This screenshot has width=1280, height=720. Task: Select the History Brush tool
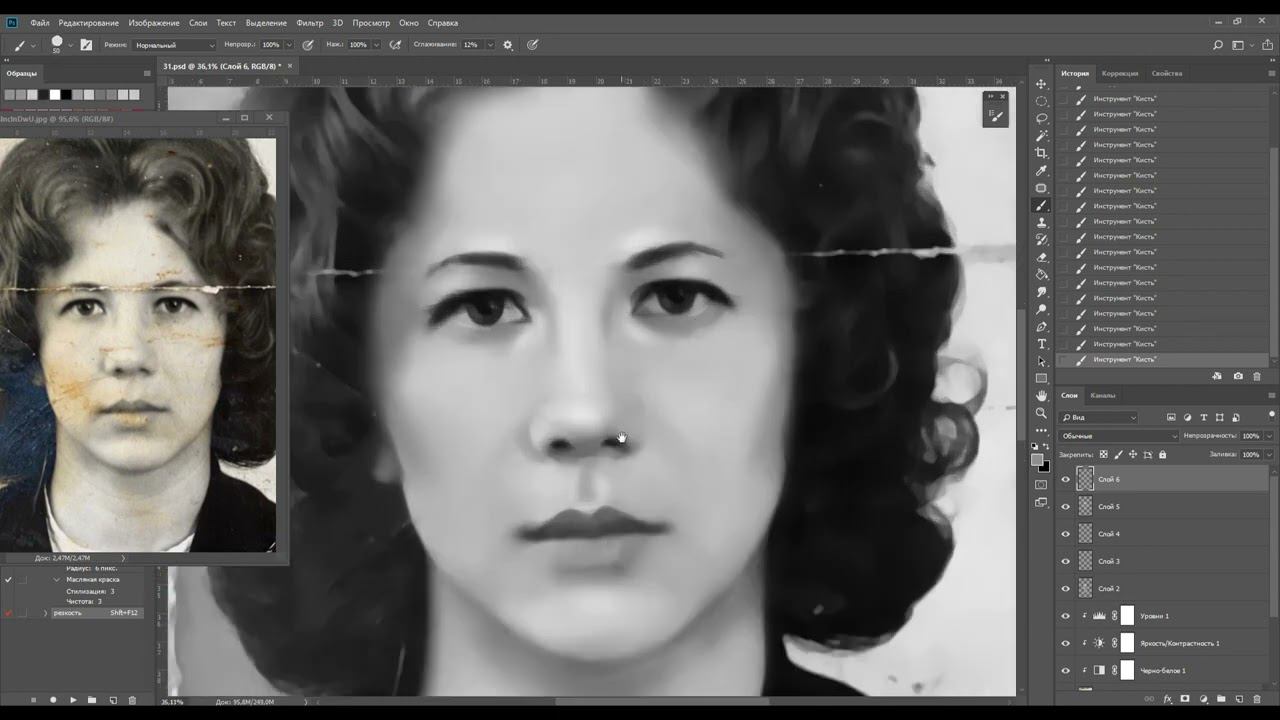[1041, 240]
